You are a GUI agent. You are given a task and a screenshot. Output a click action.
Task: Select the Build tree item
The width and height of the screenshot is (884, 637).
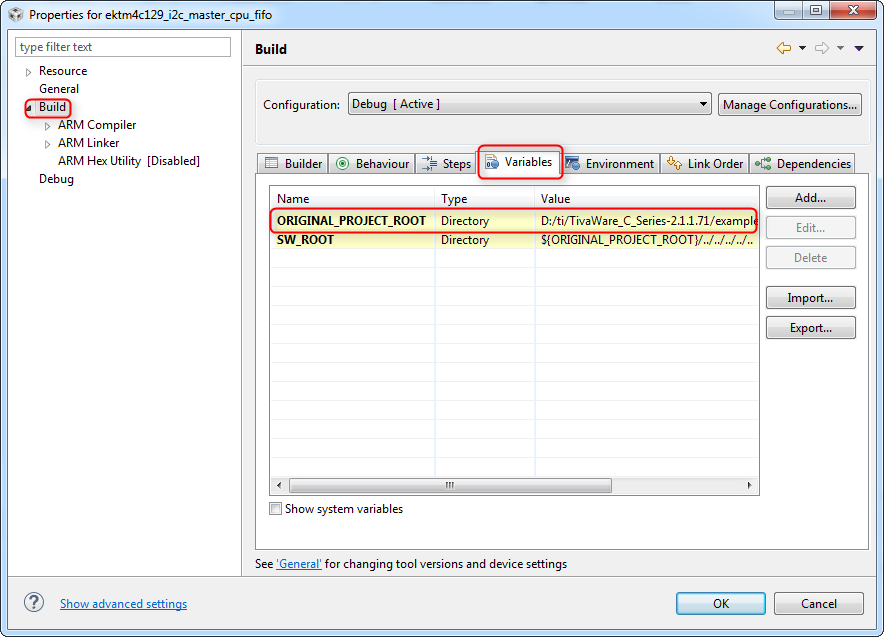[x=52, y=107]
